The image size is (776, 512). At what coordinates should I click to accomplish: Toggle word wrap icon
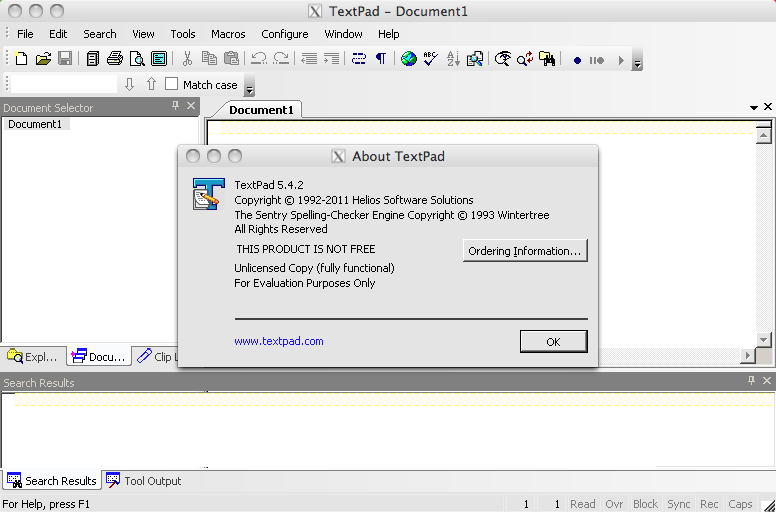click(x=359, y=58)
